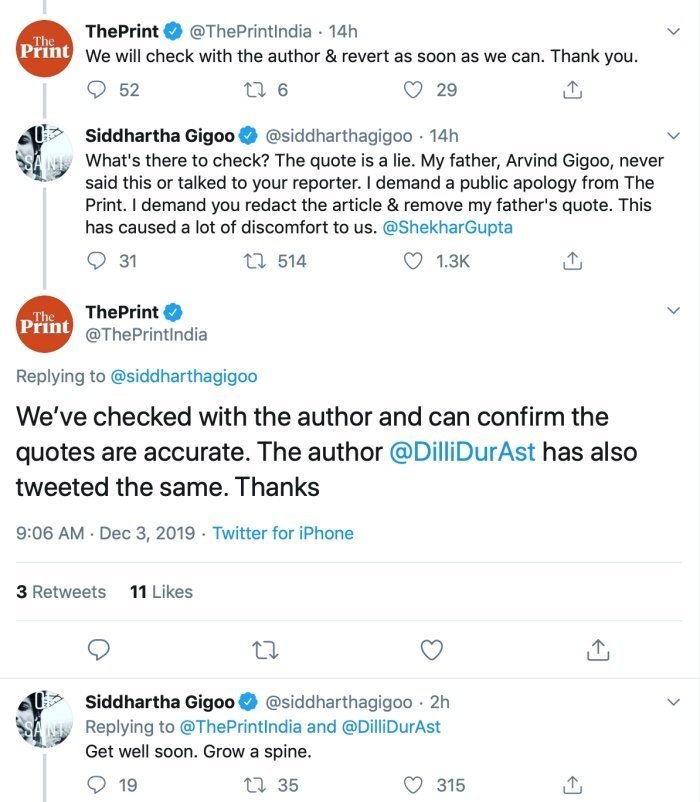Expand menu on Siddhartha's 'quote is a lie' tweet
The image size is (700, 802).
tap(673, 136)
